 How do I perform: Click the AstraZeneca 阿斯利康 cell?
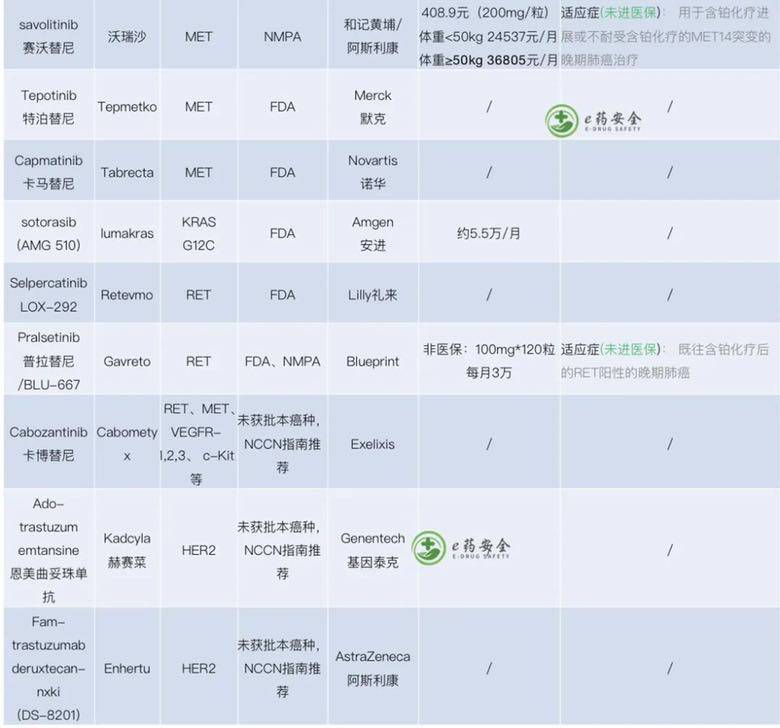[x=372, y=667]
